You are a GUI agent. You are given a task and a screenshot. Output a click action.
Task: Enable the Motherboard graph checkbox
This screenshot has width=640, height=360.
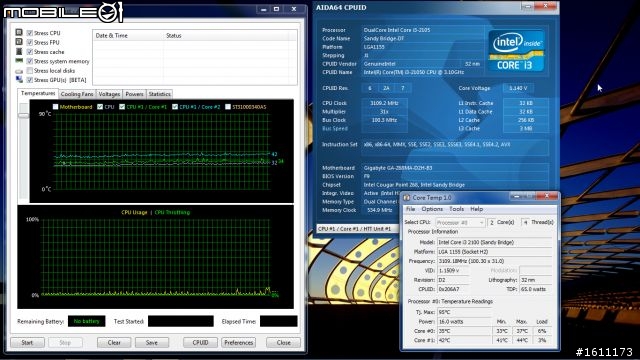[x=56, y=107]
